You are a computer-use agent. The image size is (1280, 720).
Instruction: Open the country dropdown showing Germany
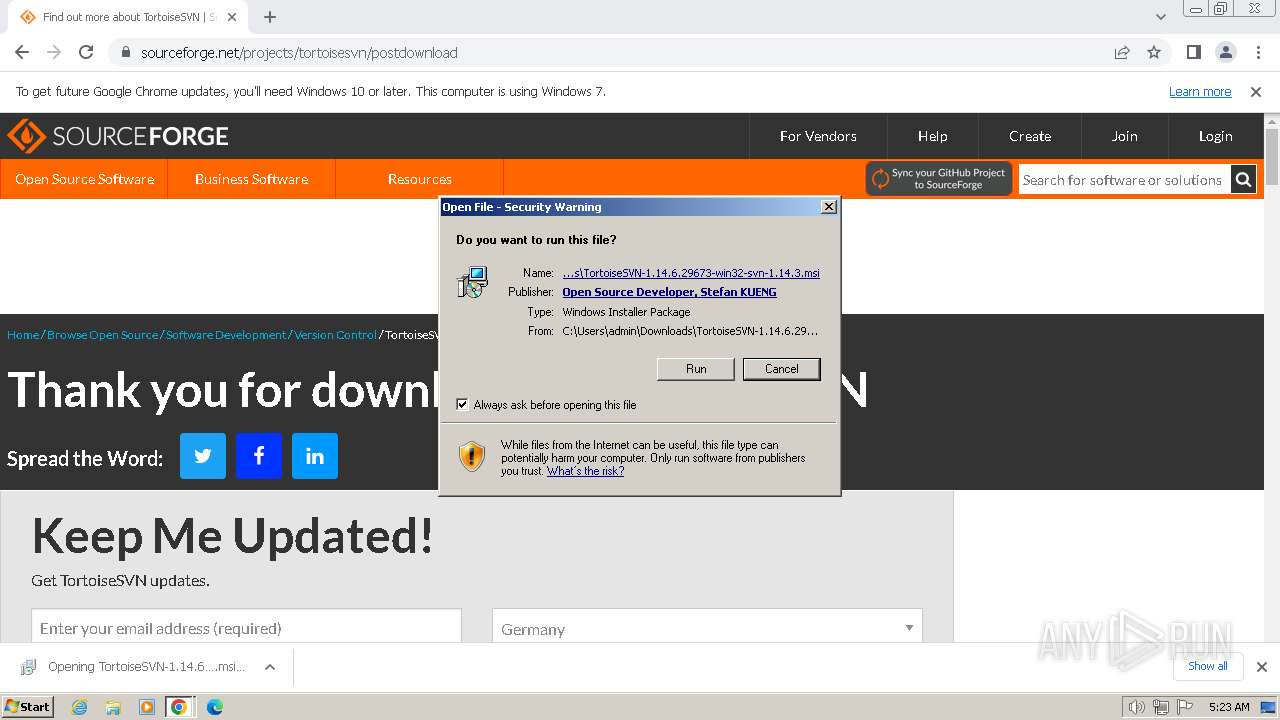point(707,629)
